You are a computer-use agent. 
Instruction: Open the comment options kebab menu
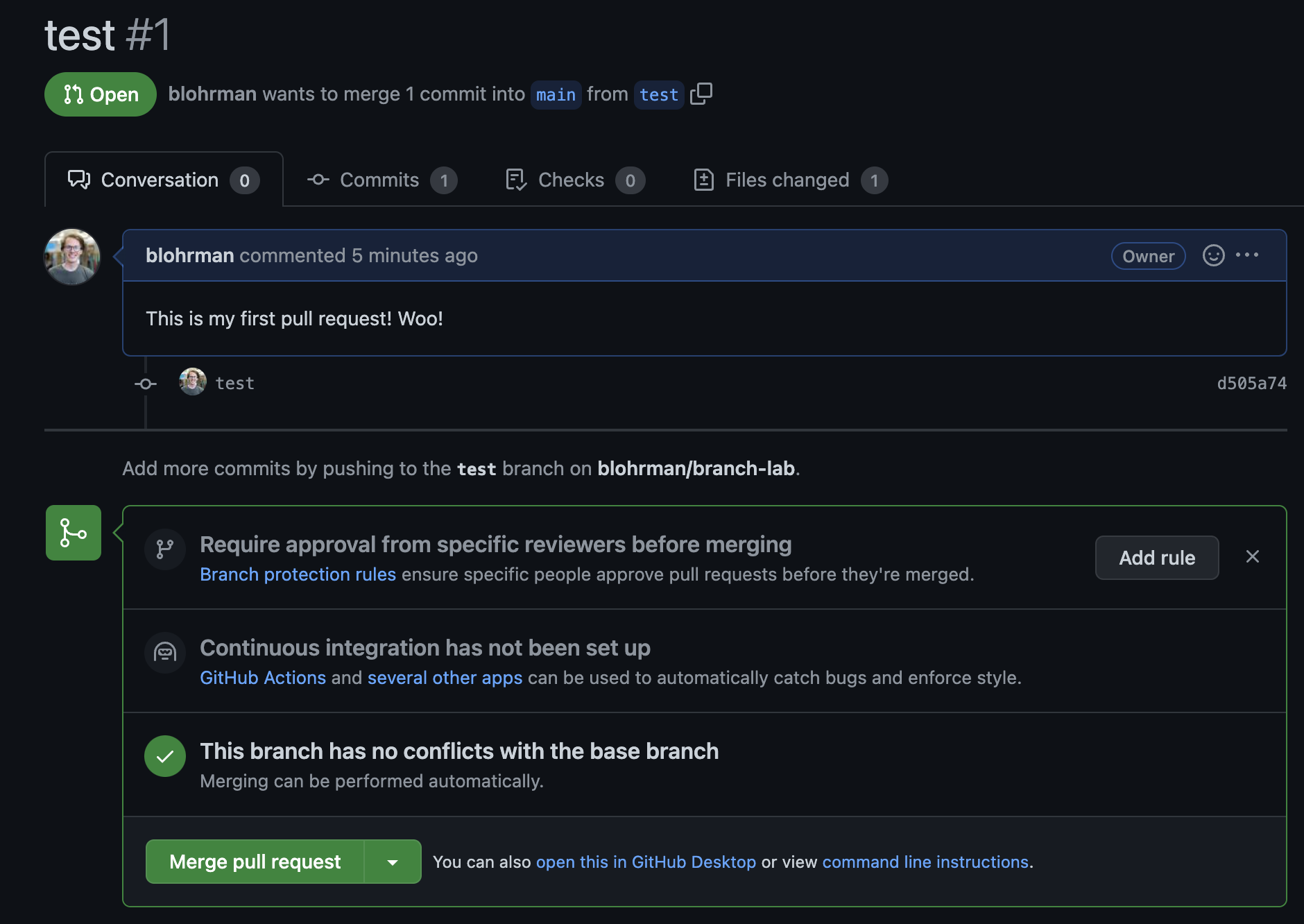point(1248,255)
